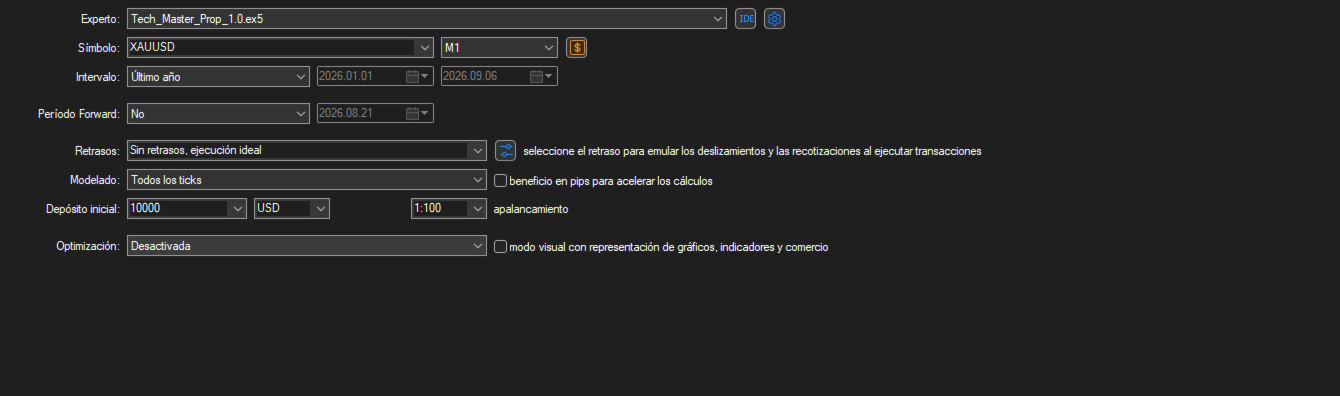Open calendar icon for forward date 2026.08.21

417,114
